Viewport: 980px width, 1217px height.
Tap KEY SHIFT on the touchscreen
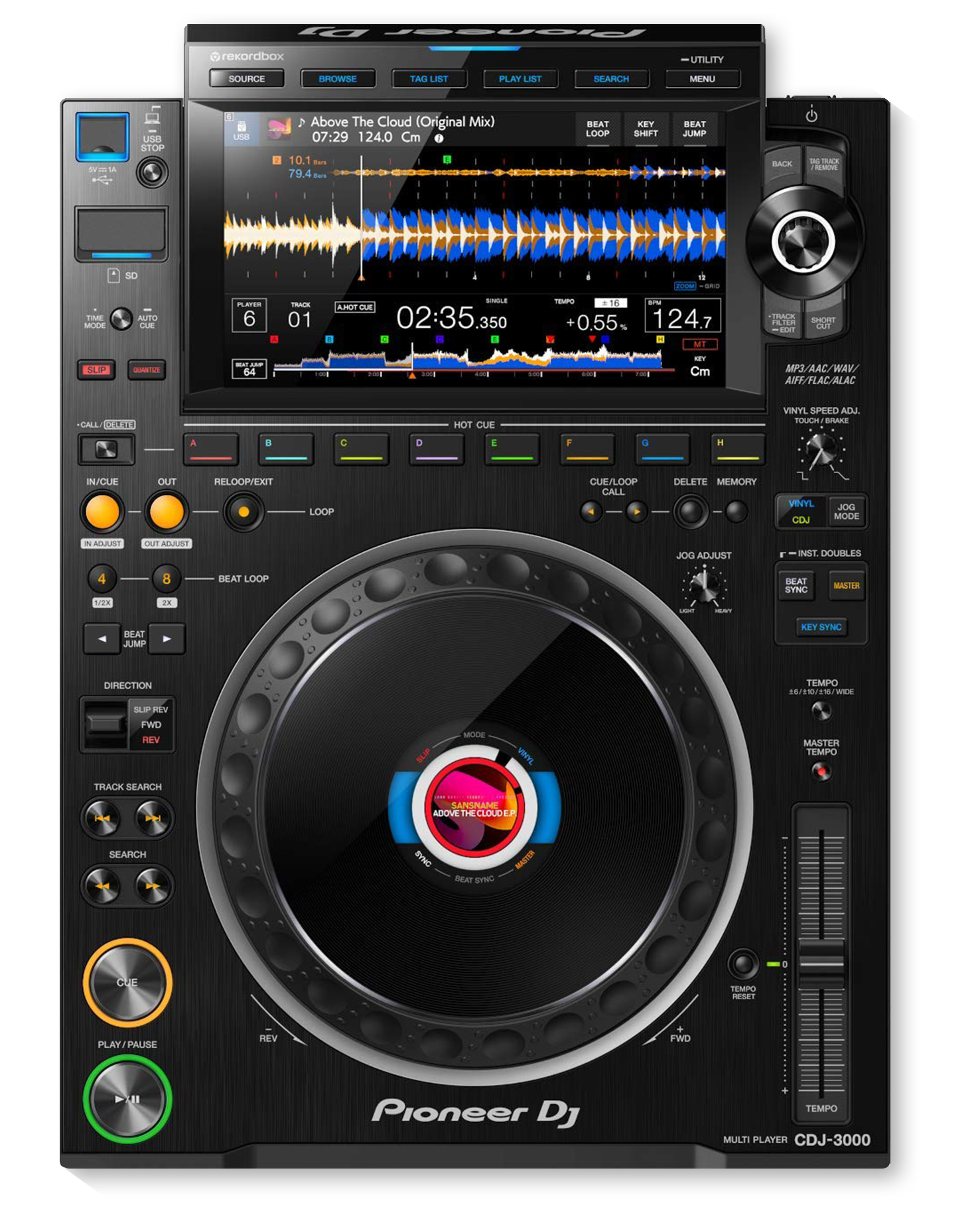tap(646, 129)
